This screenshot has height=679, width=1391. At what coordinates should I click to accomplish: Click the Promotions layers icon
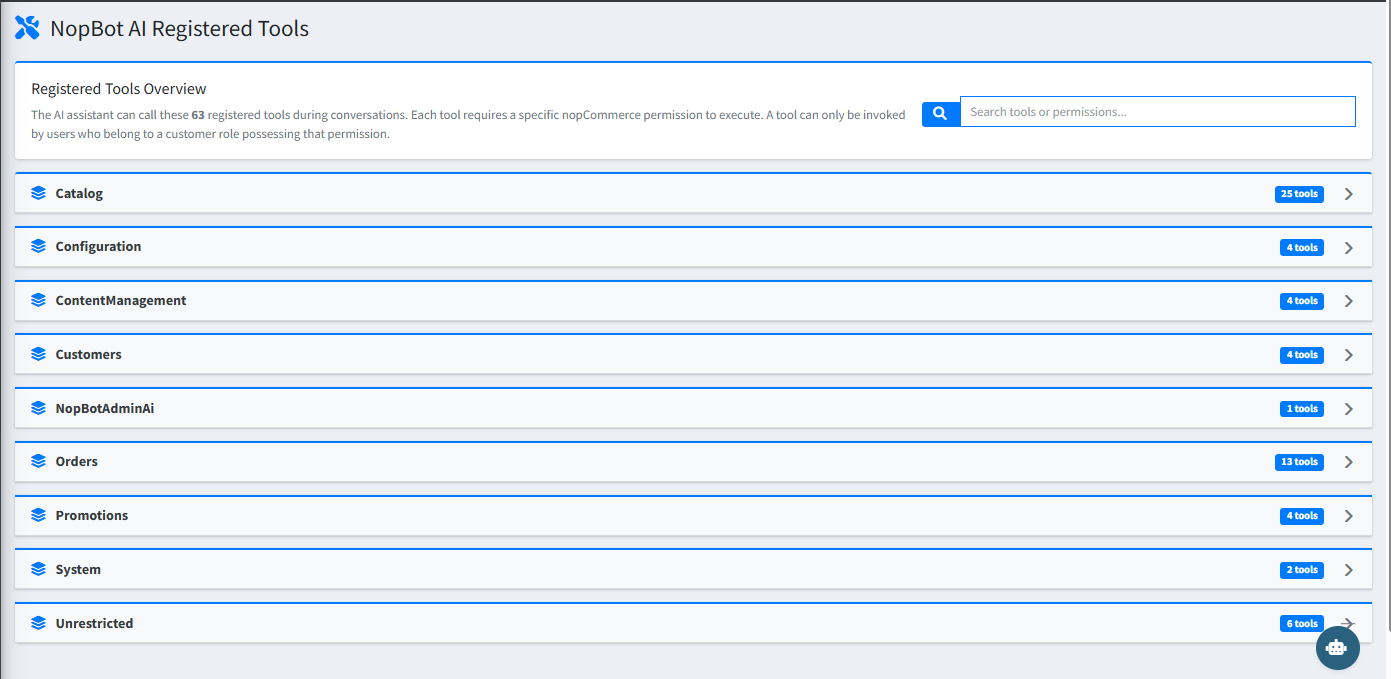(38, 515)
